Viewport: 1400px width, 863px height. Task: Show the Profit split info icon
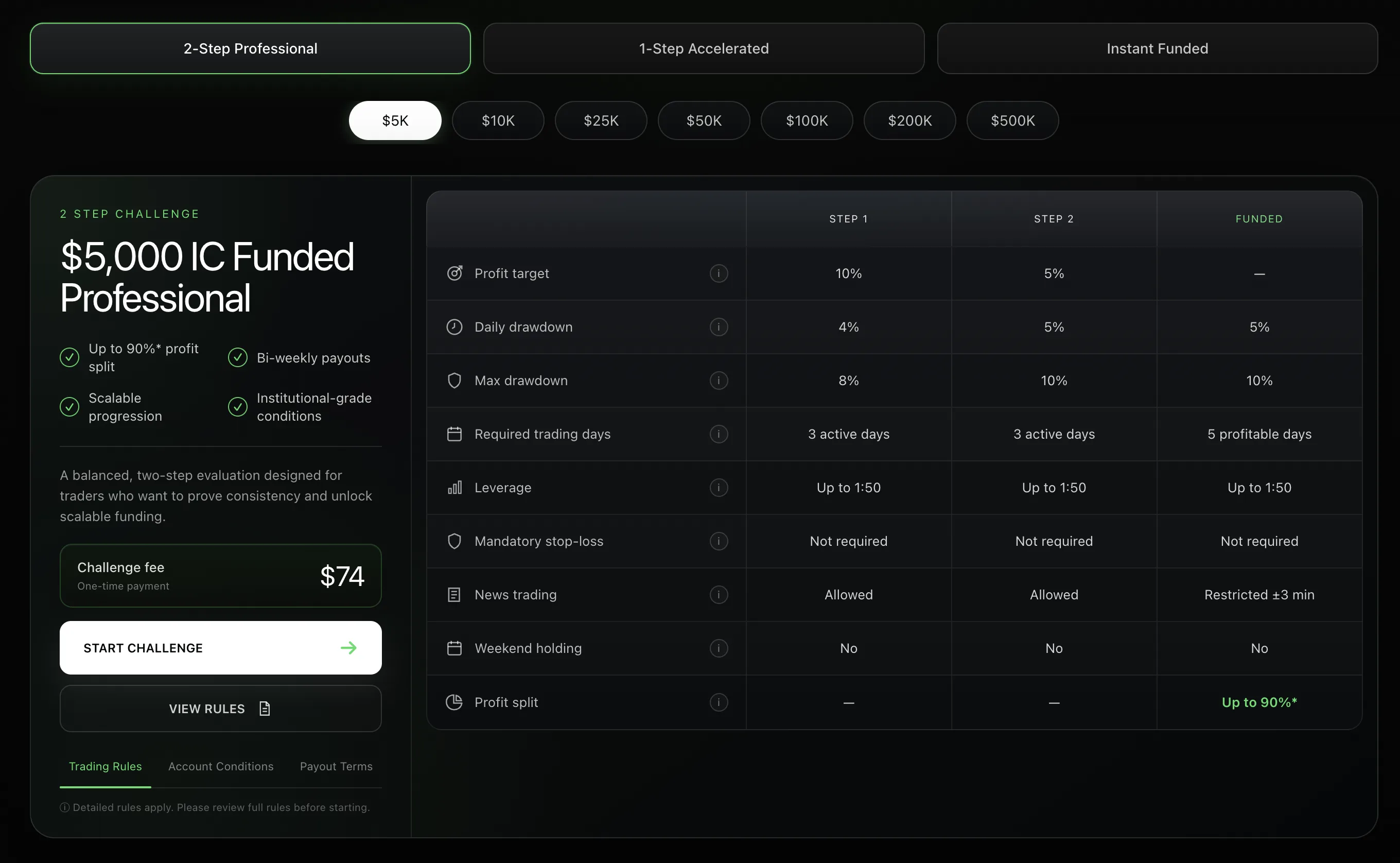pyautogui.click(x=718, y=702)
